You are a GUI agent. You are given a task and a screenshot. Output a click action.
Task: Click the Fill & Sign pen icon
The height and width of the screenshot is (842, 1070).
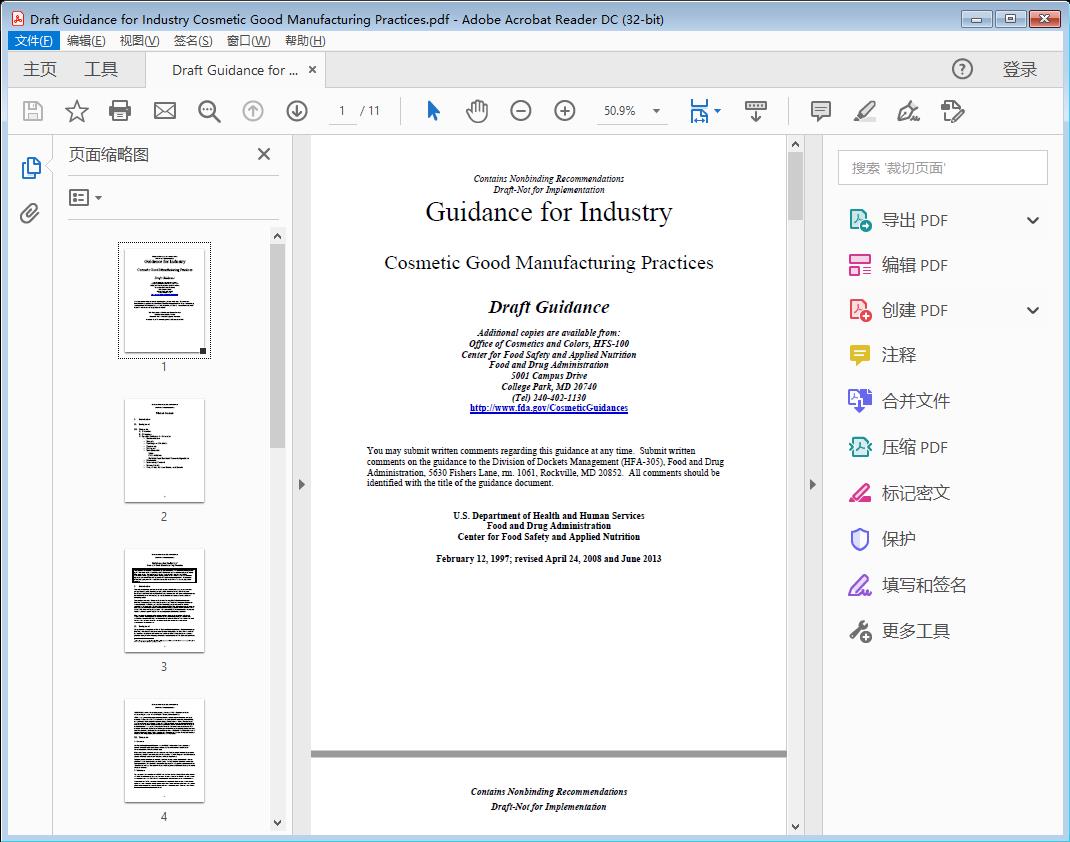click(x=908, y=111)
